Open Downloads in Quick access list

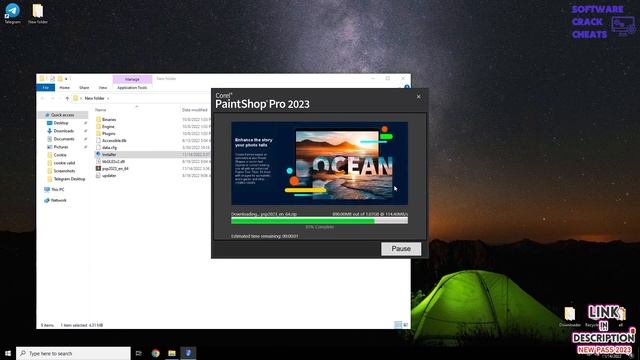click(x=64, y=131)
